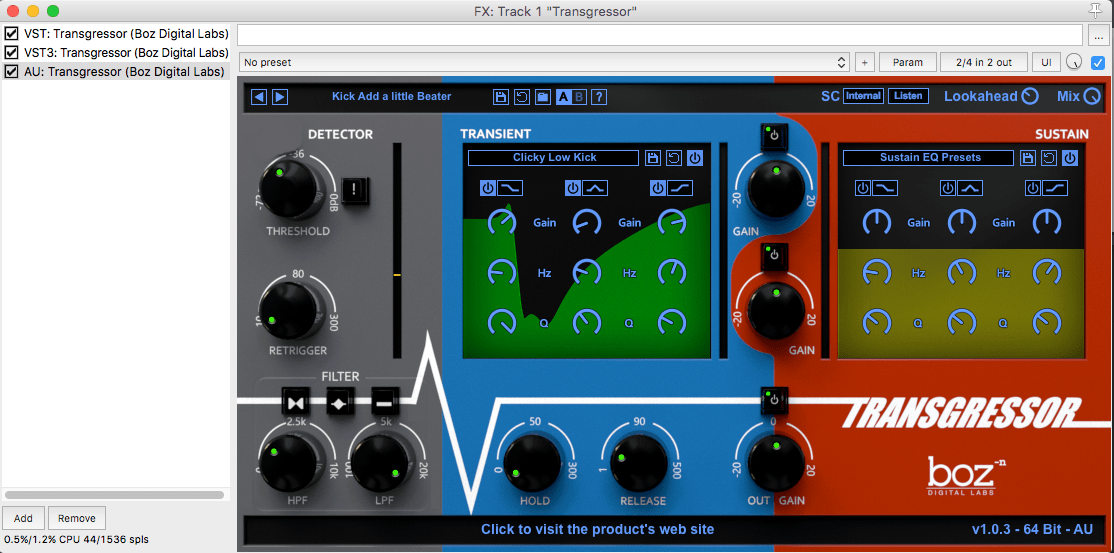Select Sustain high-shelf filter shape

[x=1054, y=188]
